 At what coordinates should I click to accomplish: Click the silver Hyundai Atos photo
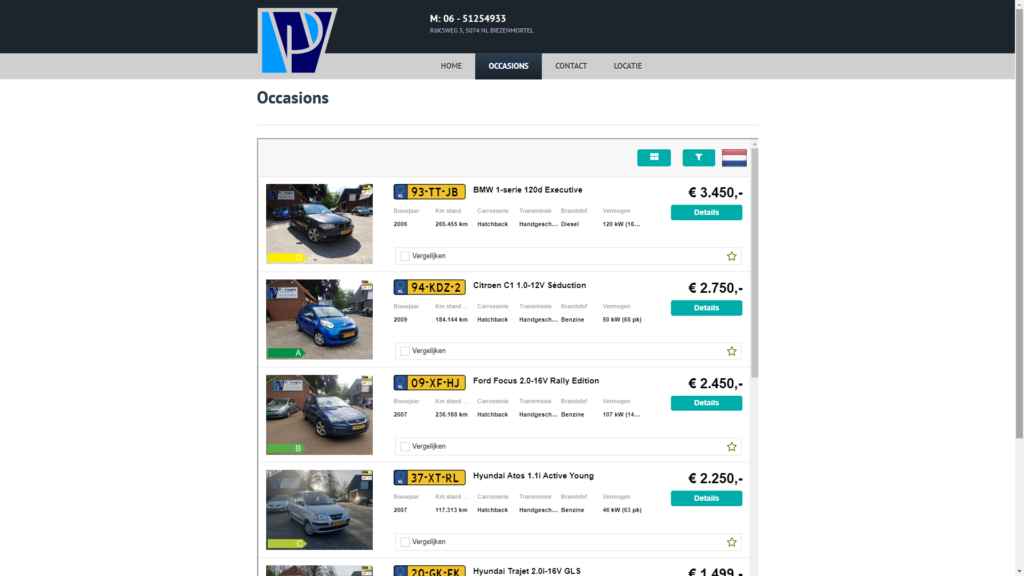[x=319, y=509]
